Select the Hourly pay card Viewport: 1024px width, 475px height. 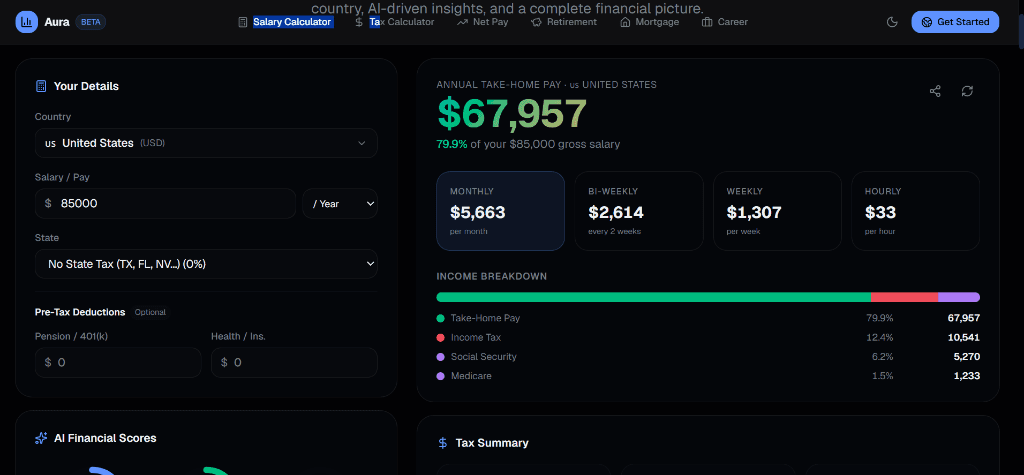(916, 211)
